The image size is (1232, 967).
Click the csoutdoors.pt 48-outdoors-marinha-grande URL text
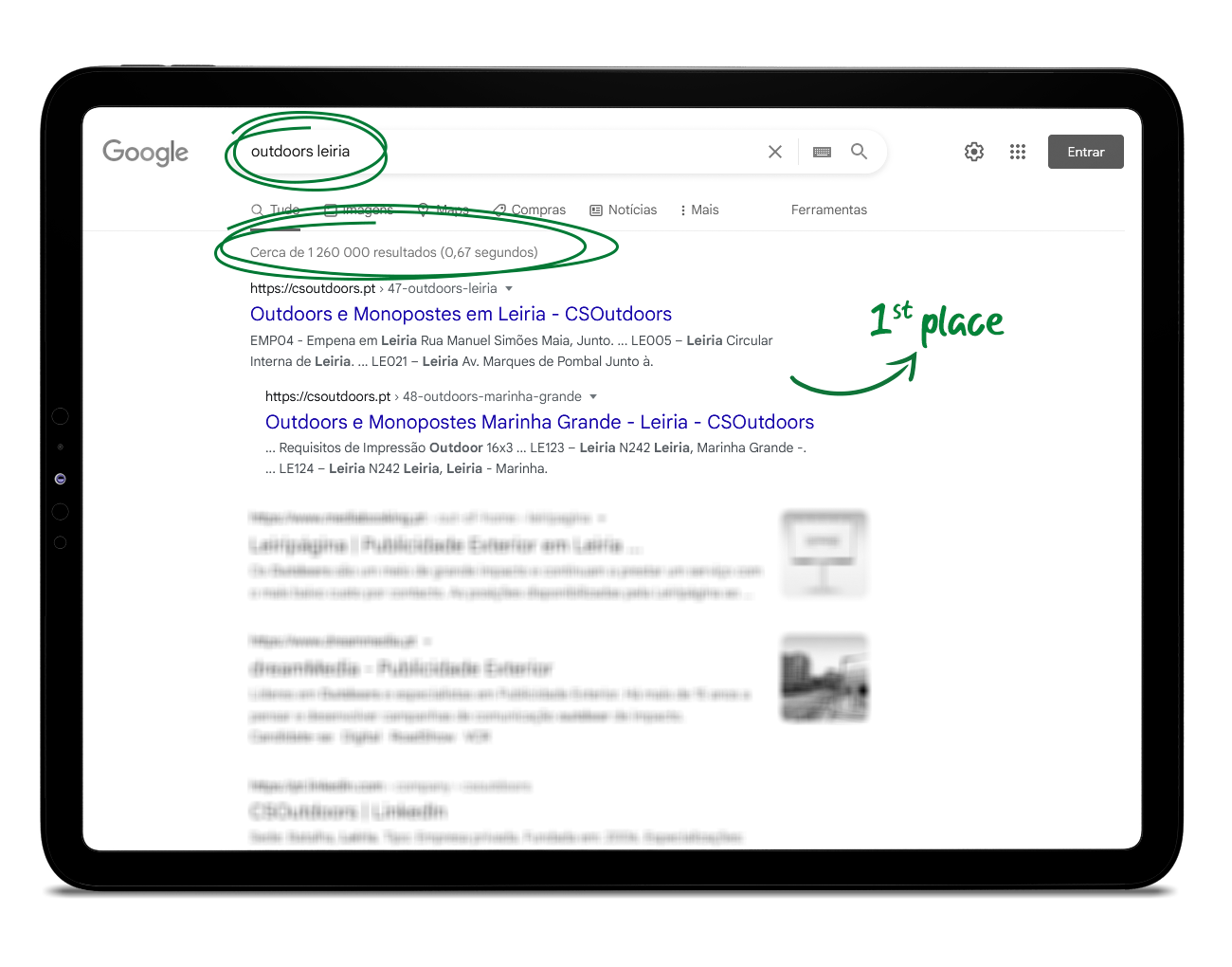click(424, 396)
